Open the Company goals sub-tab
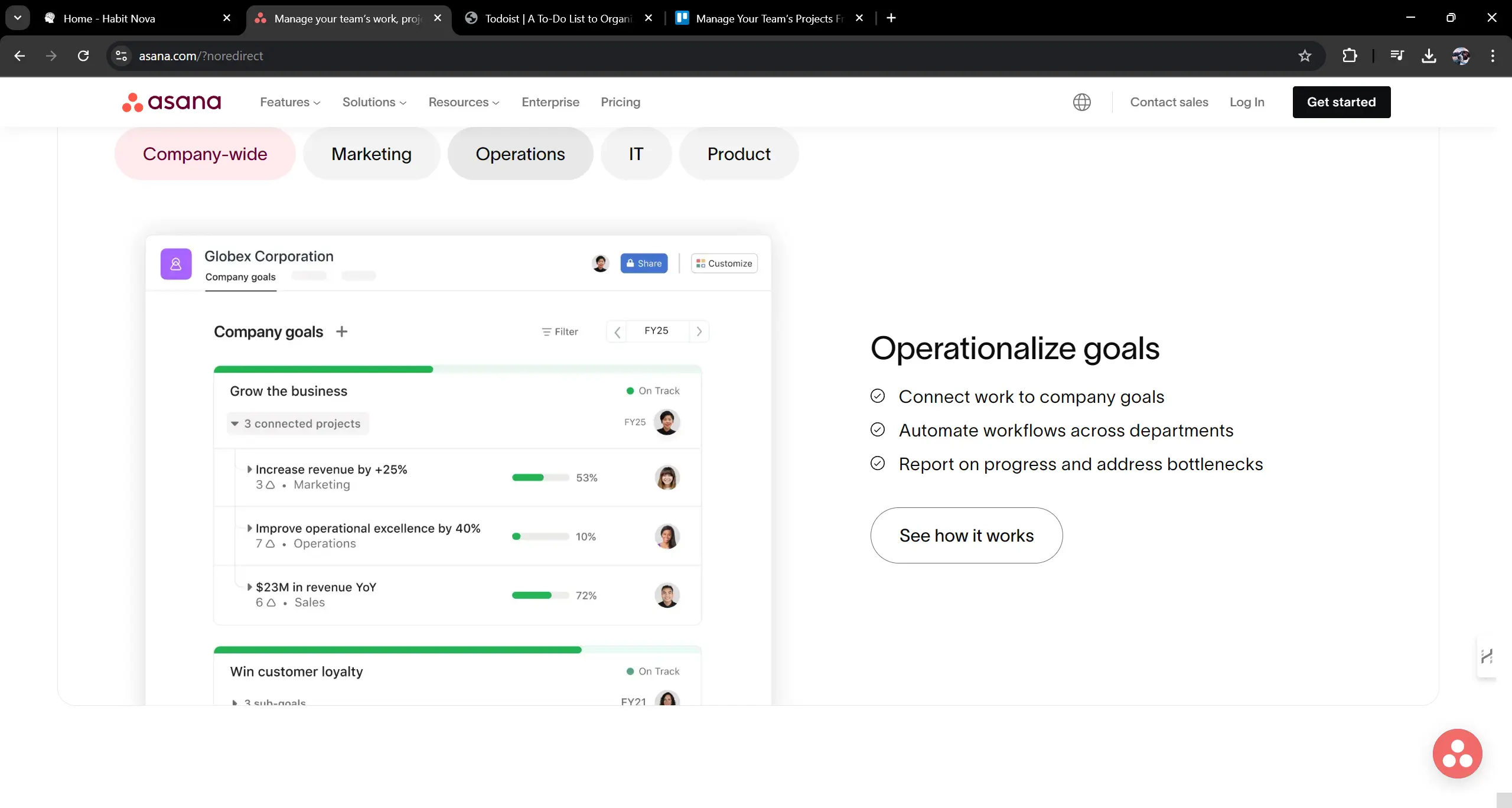 240,277
